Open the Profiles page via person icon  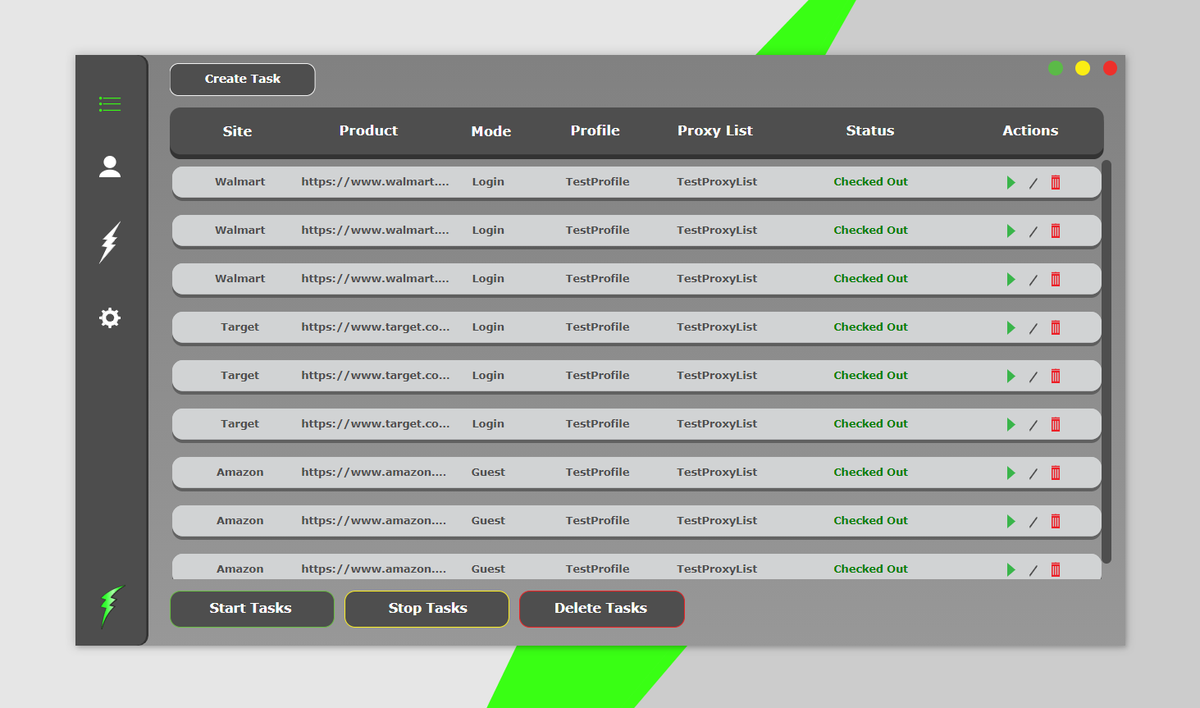(110, 167)
